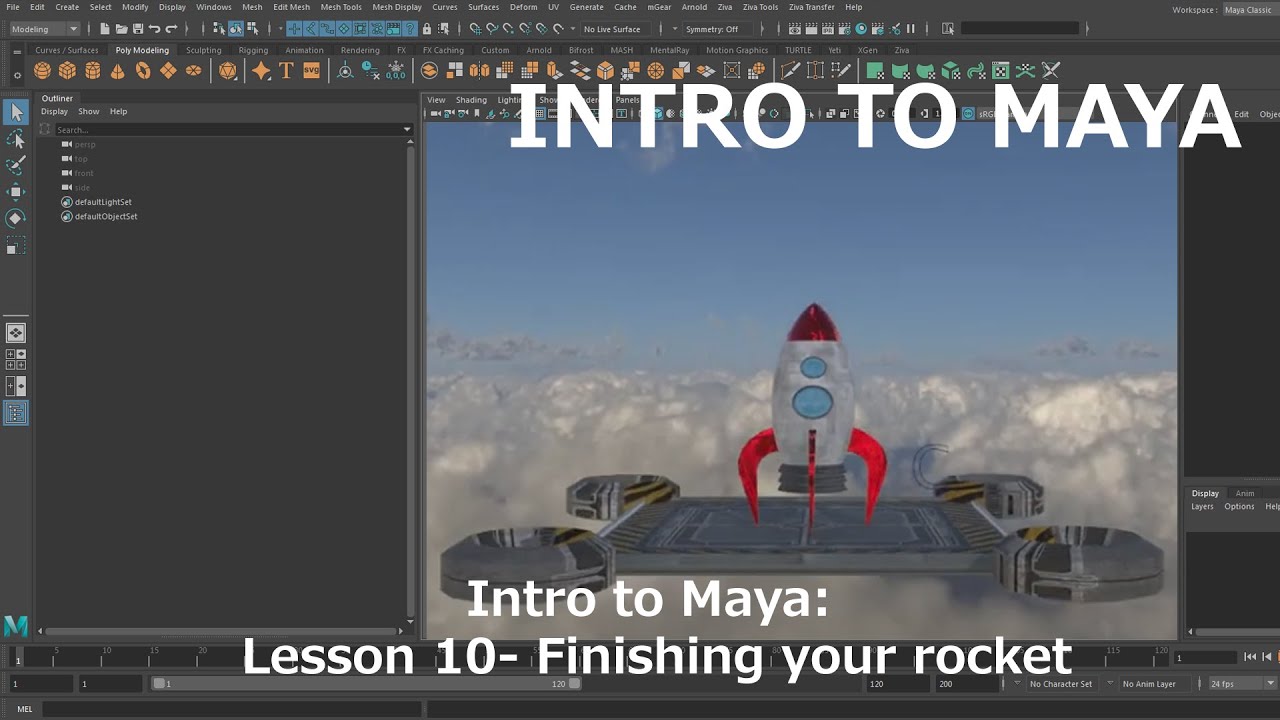This screenshot has width=1280, height=720.
Task: Switch to the Sculpting shelf tab
Action: (x=204, y=50)
